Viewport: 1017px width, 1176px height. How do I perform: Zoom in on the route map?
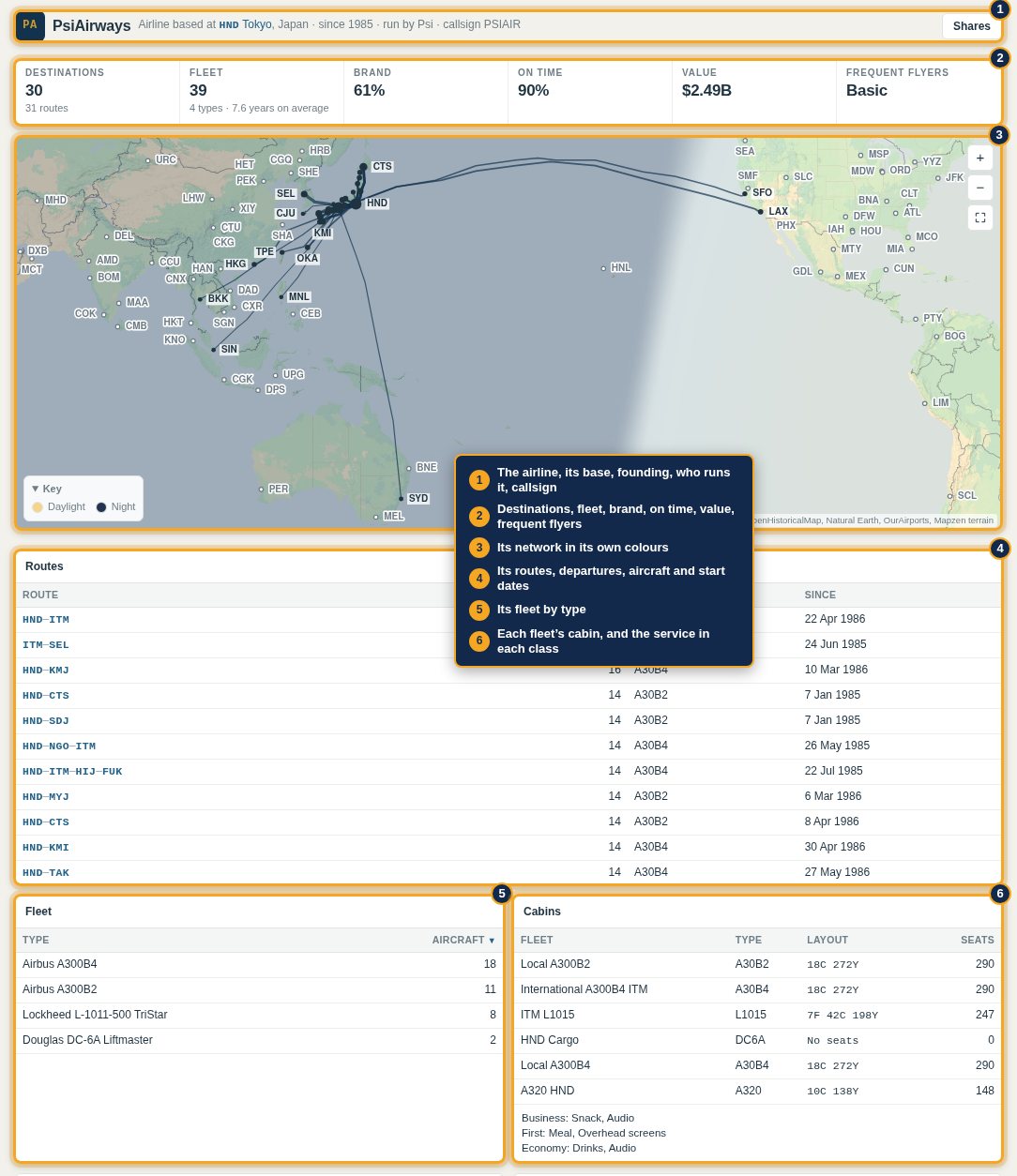pyautogui.click(x=980, y=158)
